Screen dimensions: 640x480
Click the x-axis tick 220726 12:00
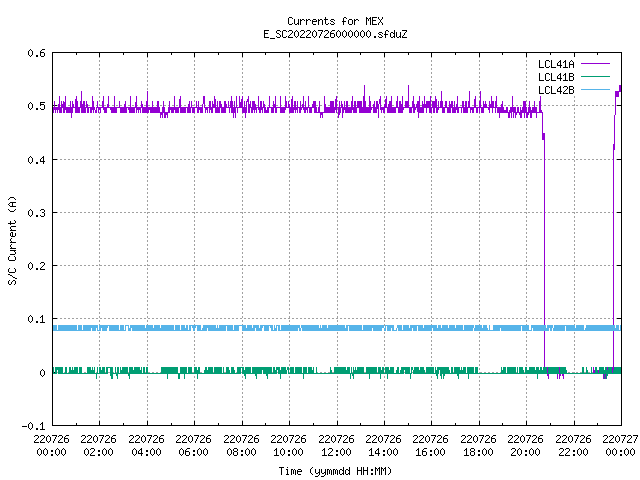click(336, 445)
